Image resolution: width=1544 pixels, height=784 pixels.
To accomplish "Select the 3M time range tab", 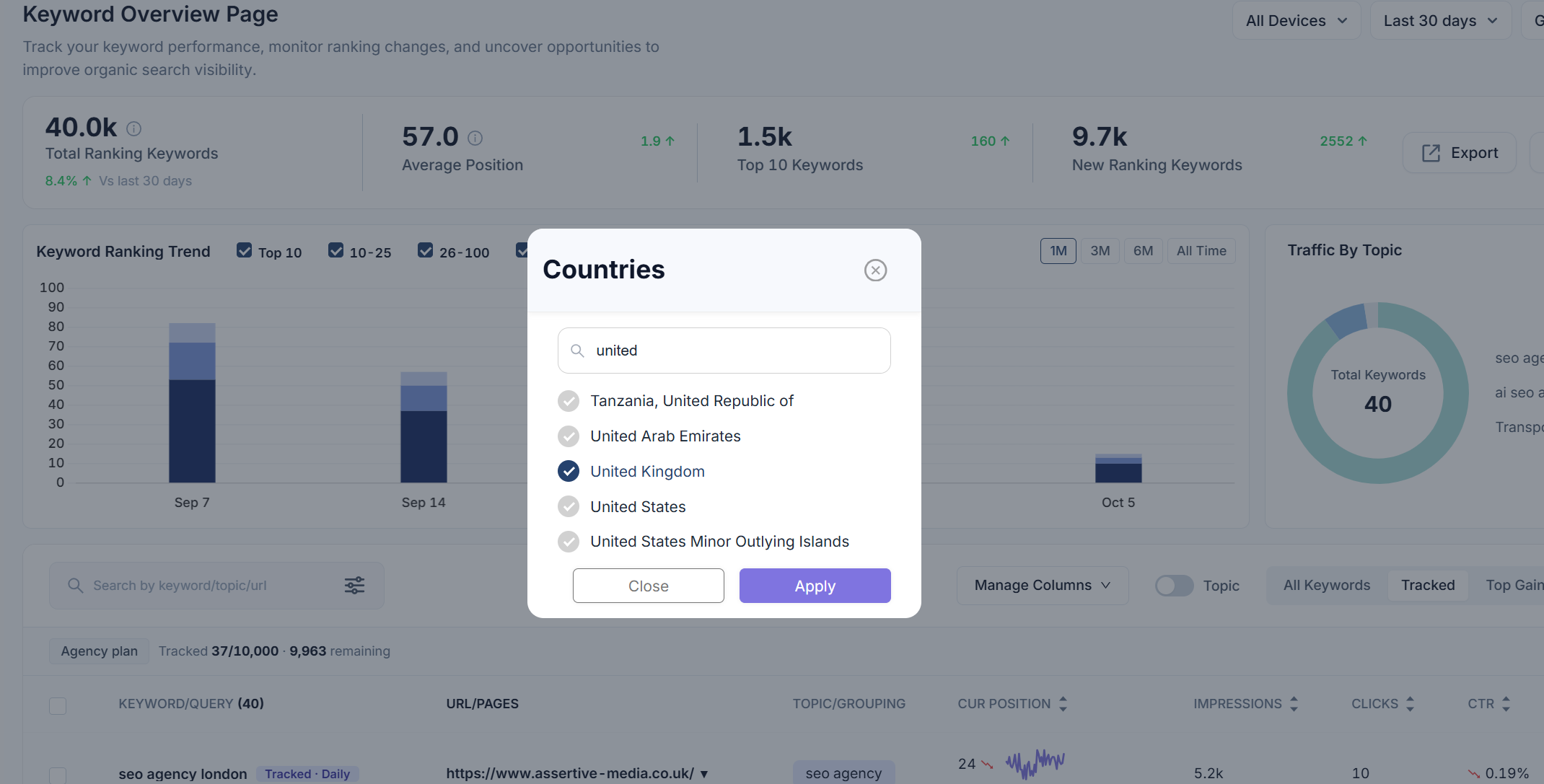I will [1100, 251].
